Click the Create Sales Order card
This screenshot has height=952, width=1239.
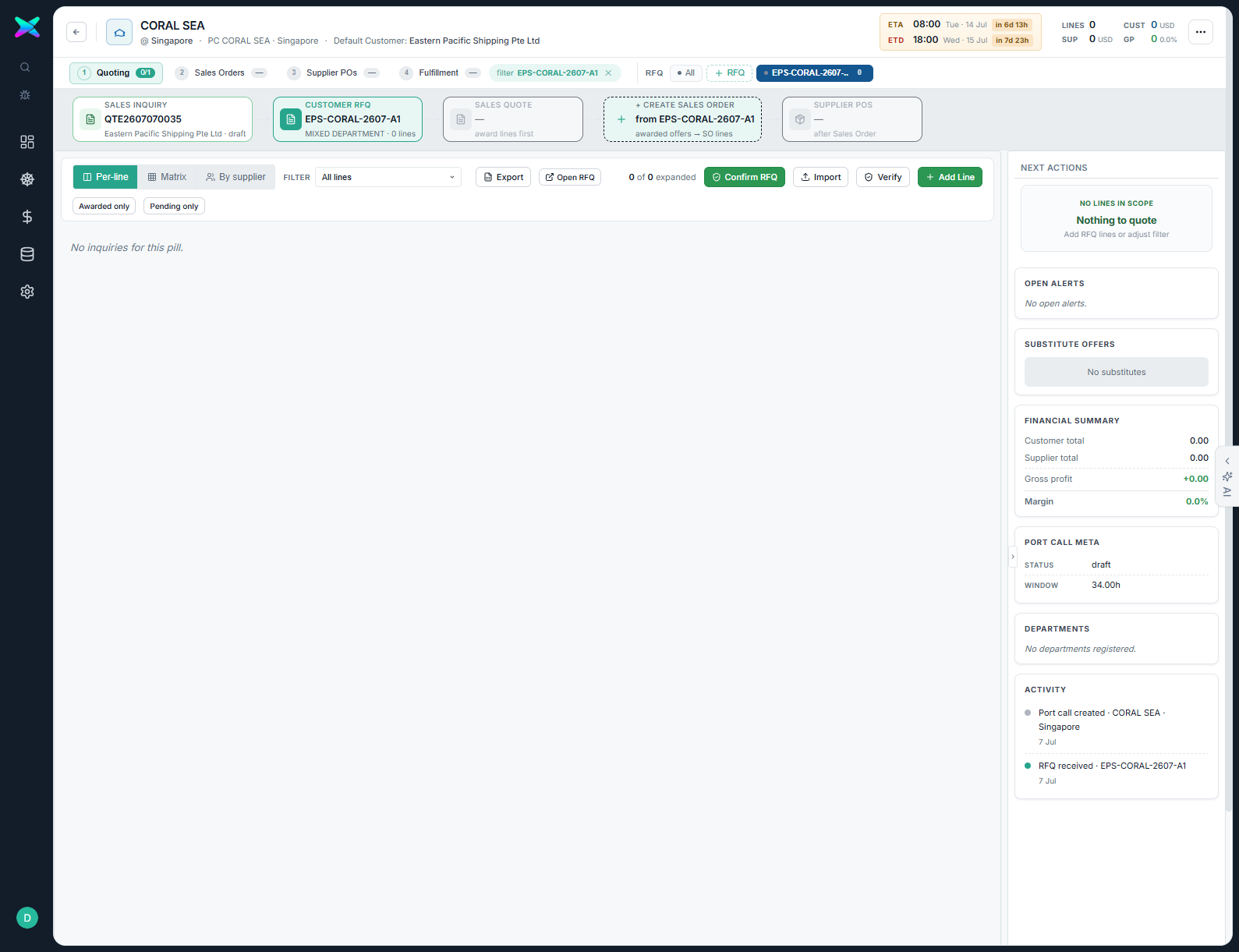coord(683,119)
